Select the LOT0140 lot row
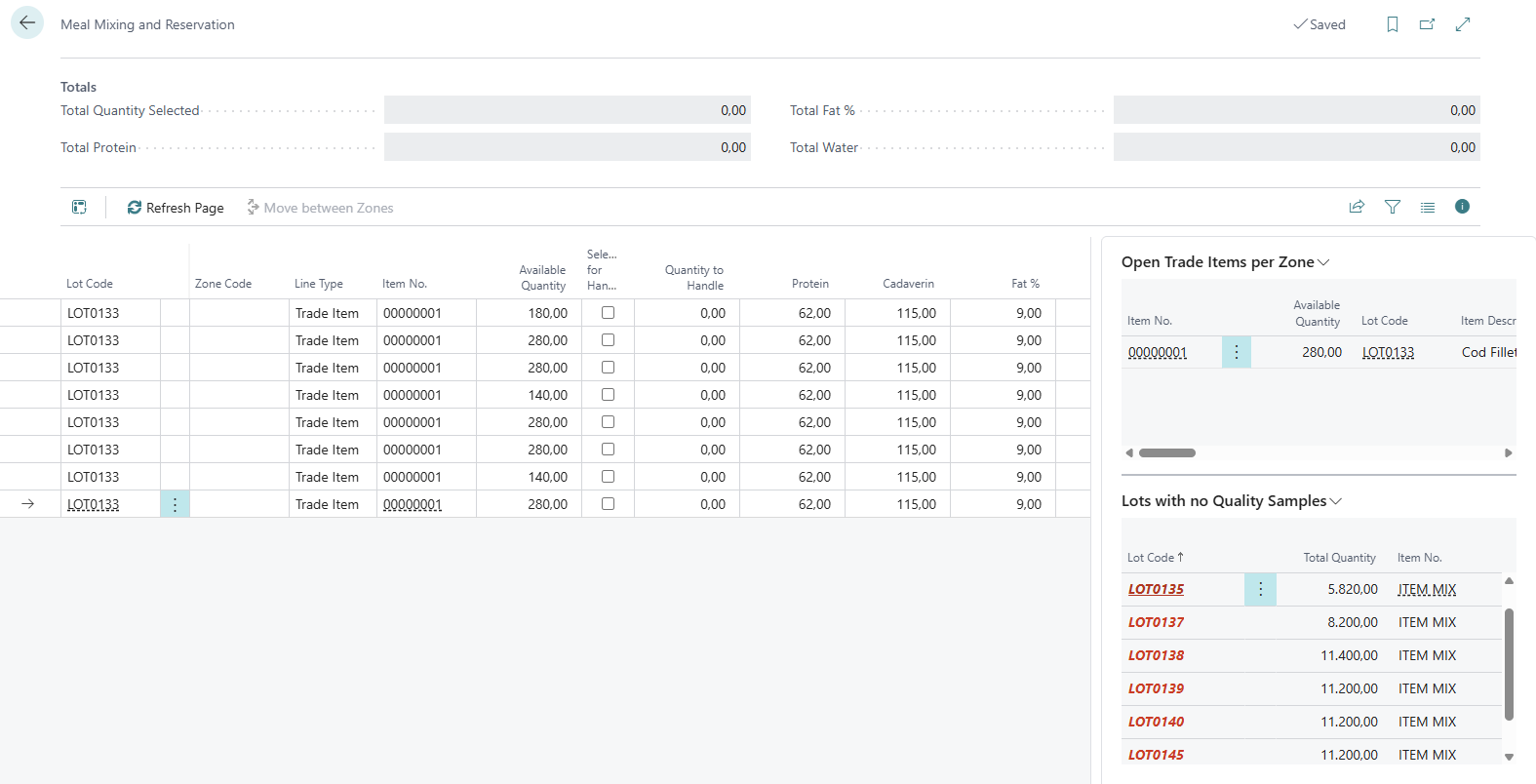Viewport: 1536px width, 784px height. click(x=1312, y=722)
